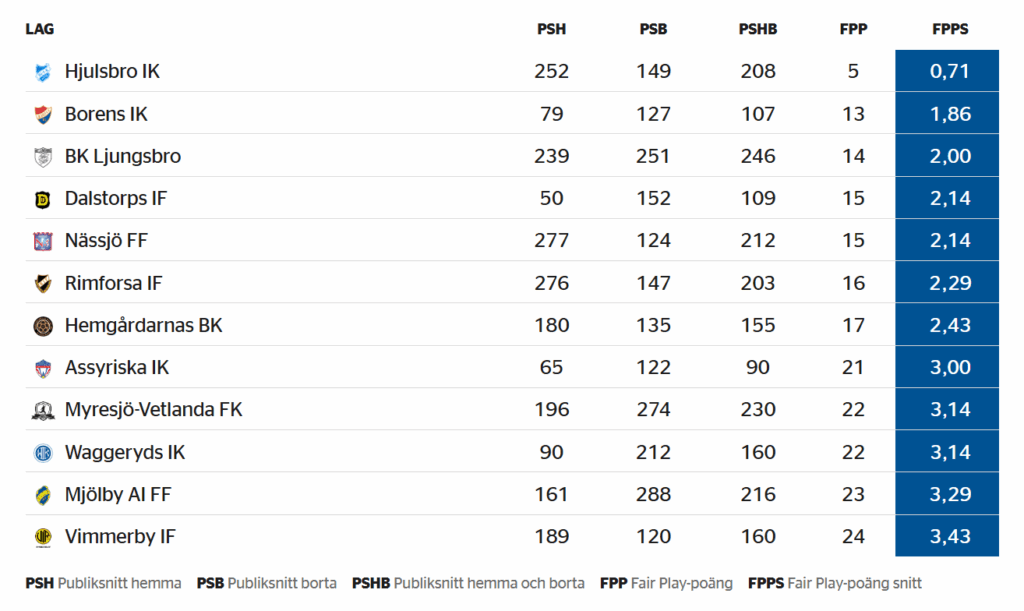
Task: Open the Mjölby AI FF team link
Action: [118, 495]
